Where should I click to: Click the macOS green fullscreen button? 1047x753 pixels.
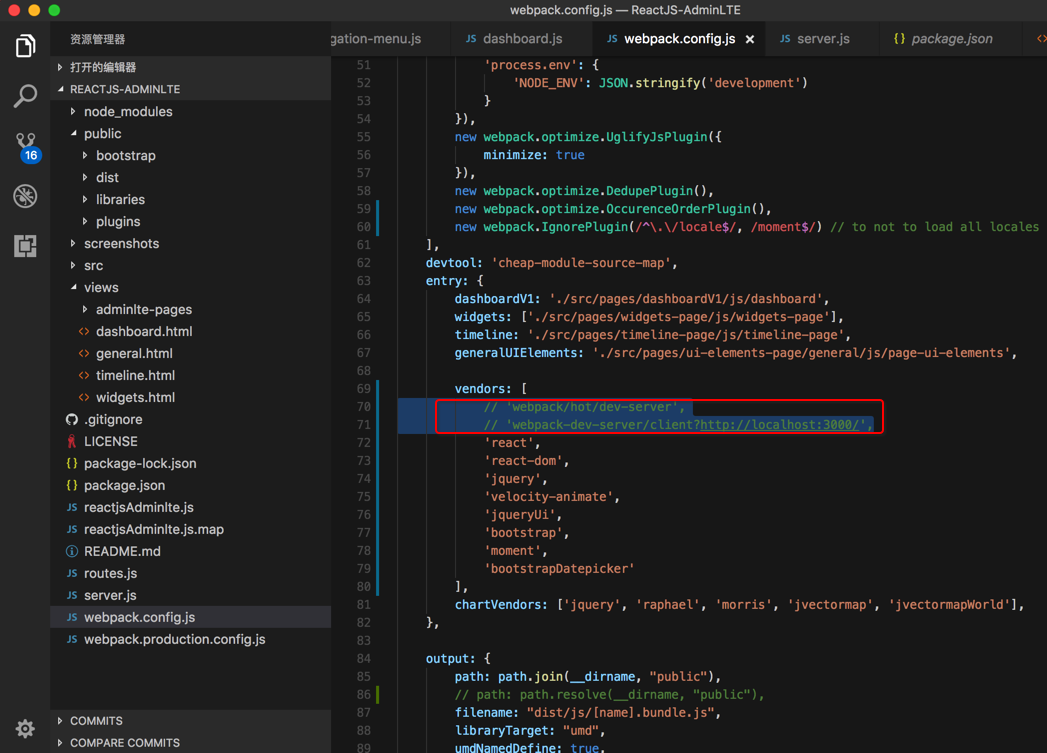point(54,10)
